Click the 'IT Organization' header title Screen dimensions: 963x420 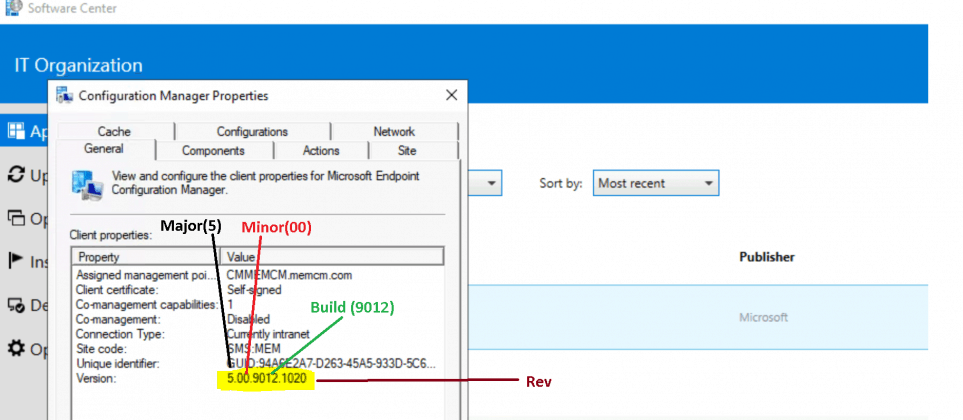click(78, 66)
